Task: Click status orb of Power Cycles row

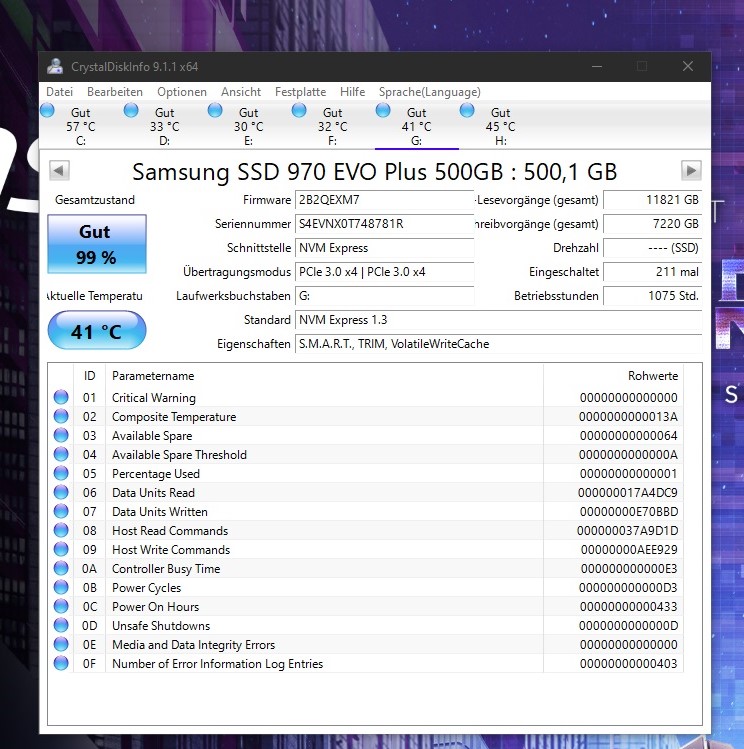Action: [x=61, y=588]
